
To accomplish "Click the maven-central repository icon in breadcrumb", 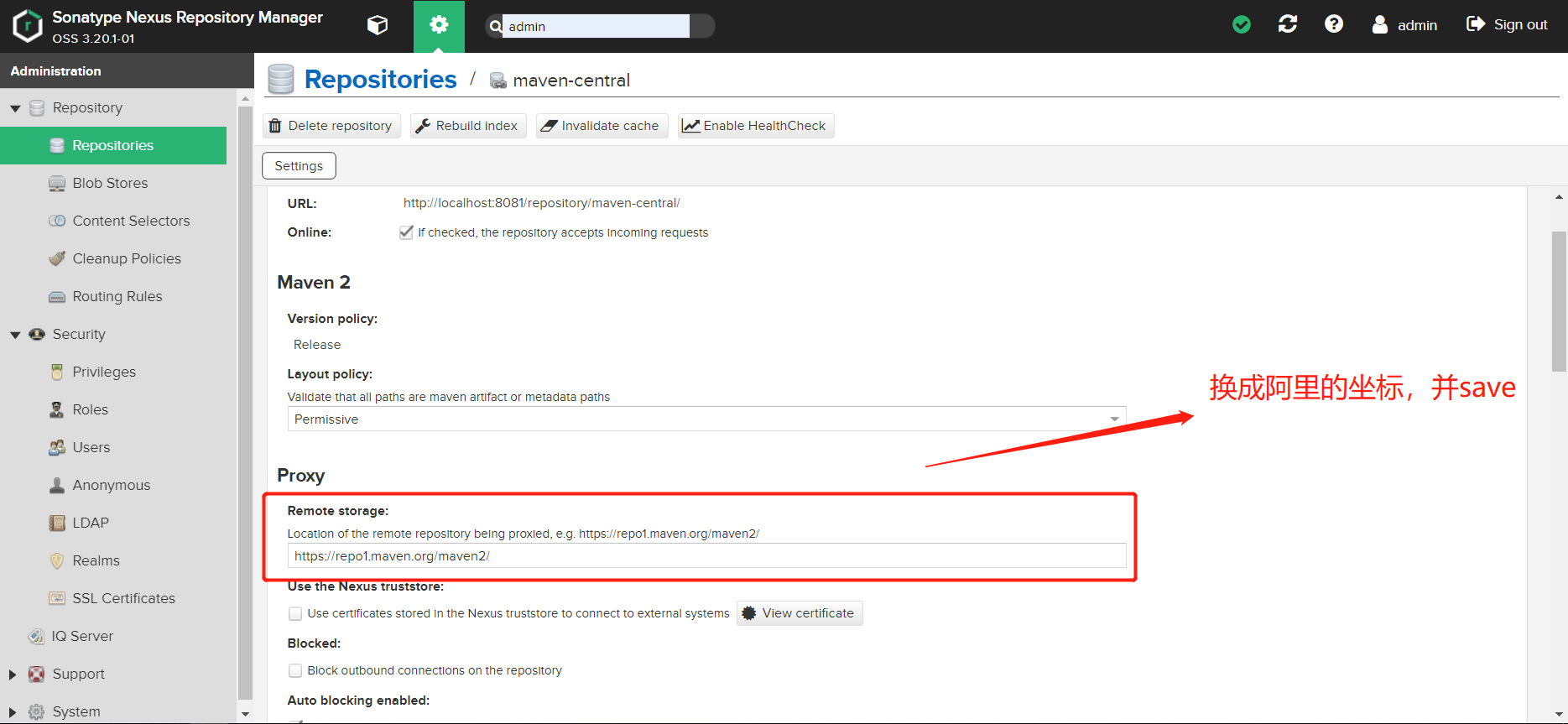I will tap(497, 81).
